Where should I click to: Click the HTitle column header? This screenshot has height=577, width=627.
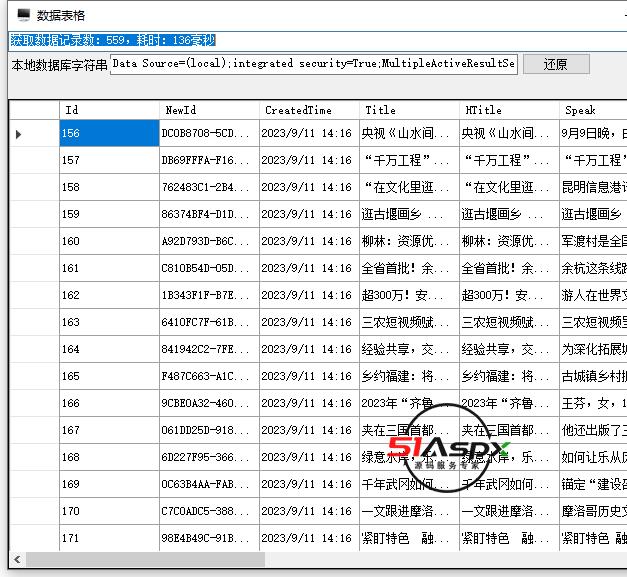pyautogui.click(x=509, y=110)
